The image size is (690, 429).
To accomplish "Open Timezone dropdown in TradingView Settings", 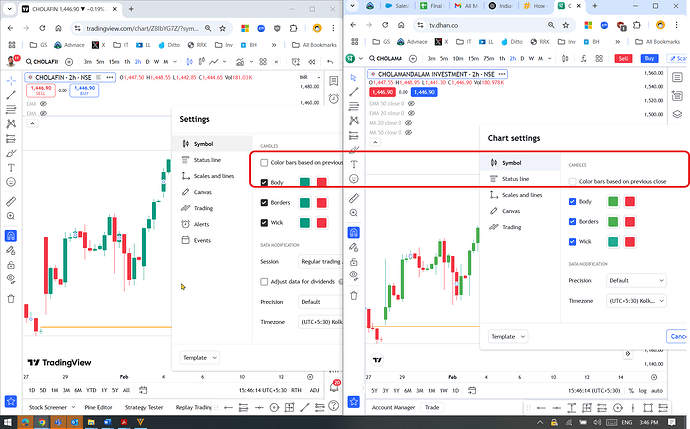I will coord(320,322).
